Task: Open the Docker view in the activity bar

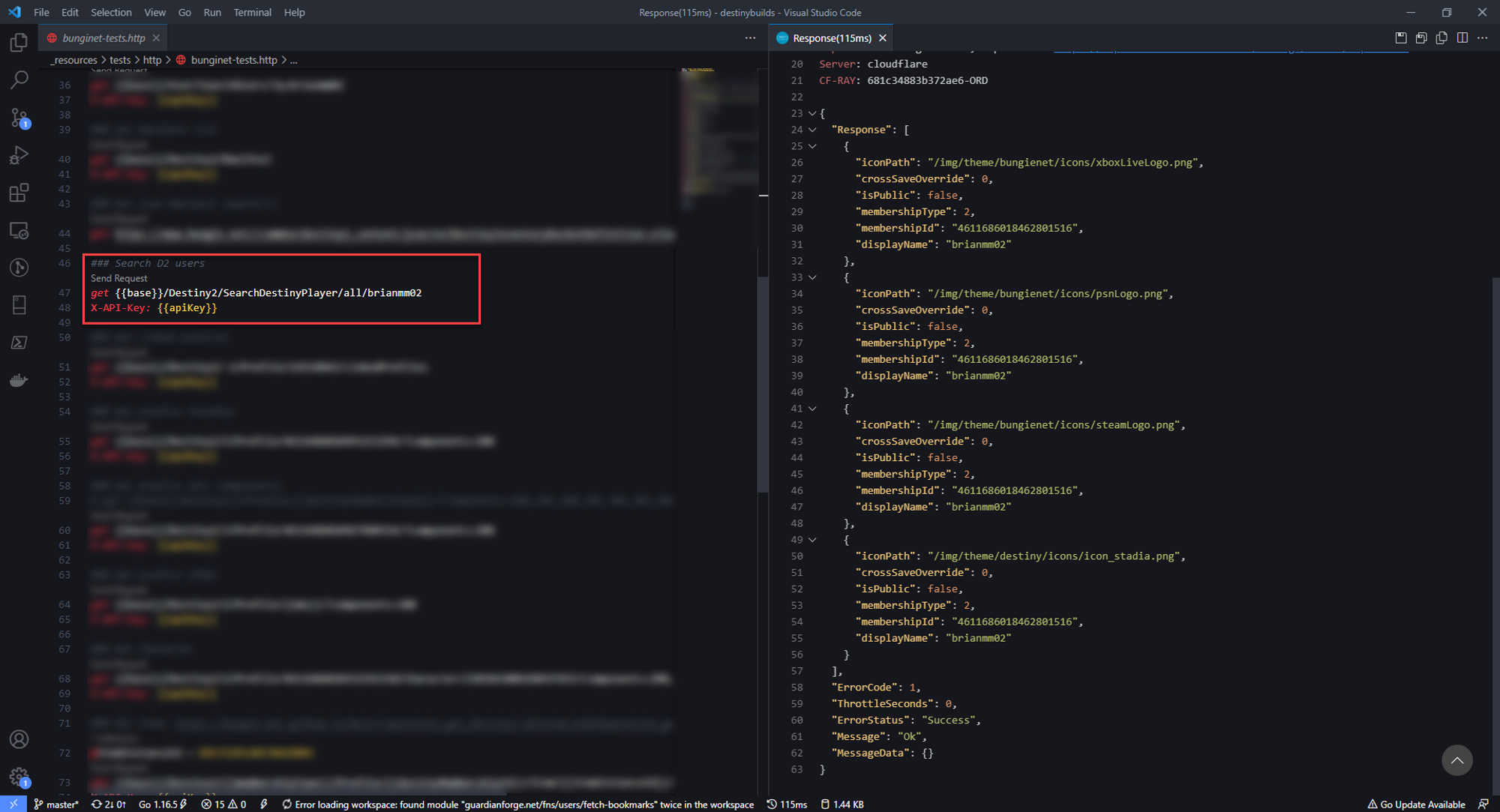Action: click(19, 380)
